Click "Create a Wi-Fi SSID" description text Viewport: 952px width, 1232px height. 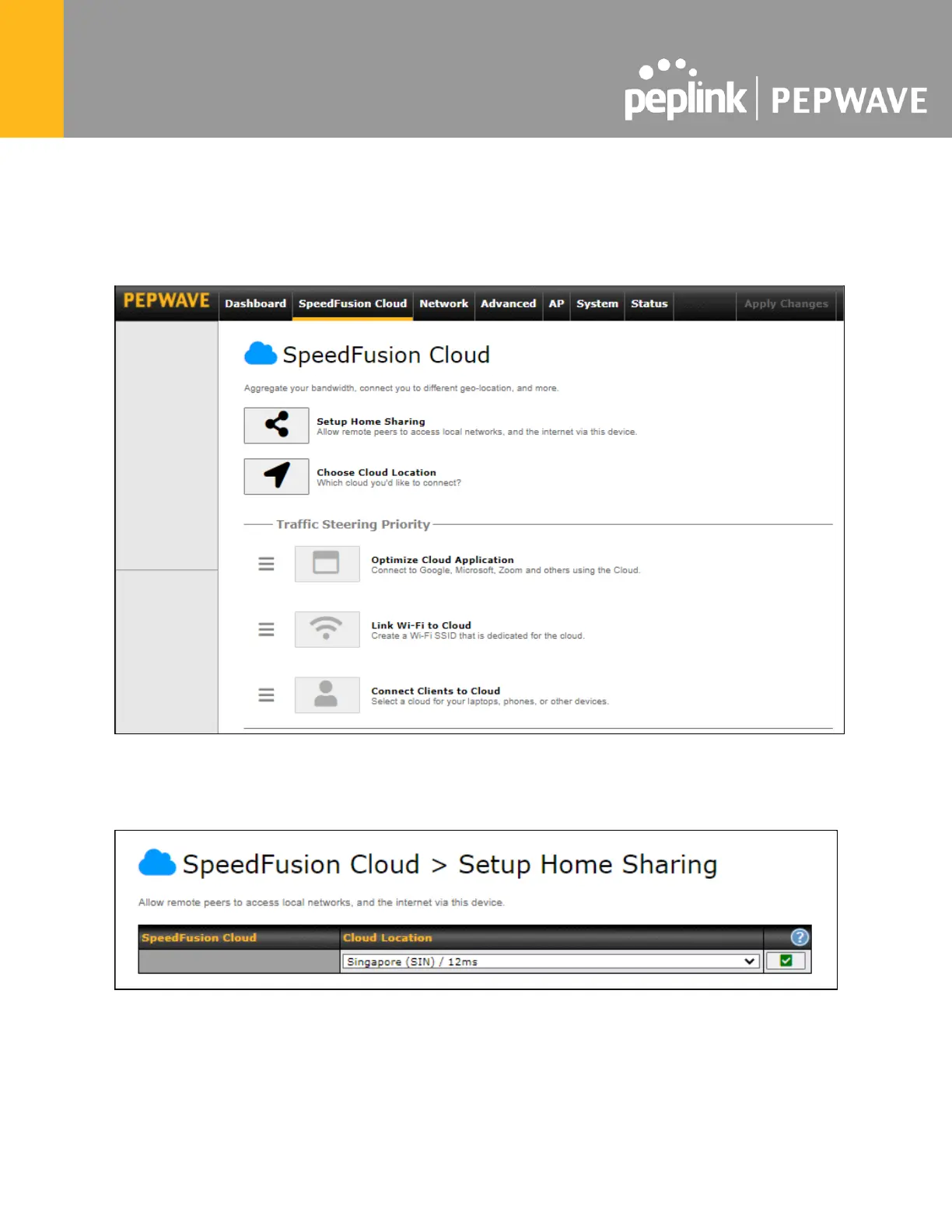click(477, 635)
